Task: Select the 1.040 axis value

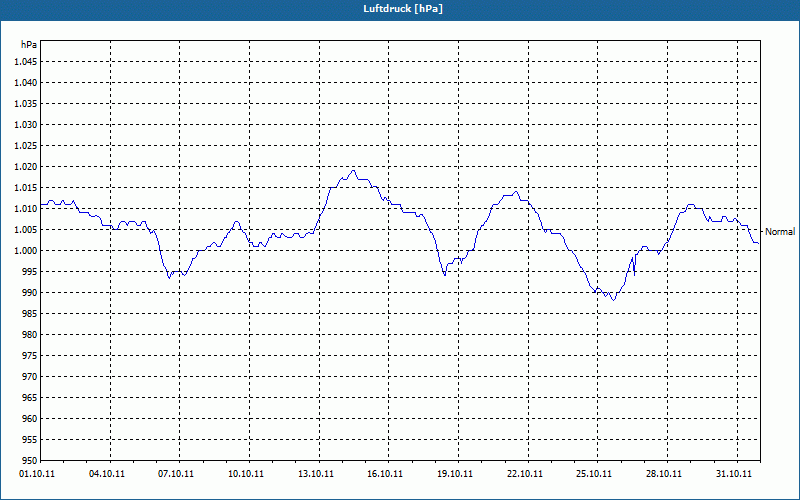Action: click(x=26, y=83)
